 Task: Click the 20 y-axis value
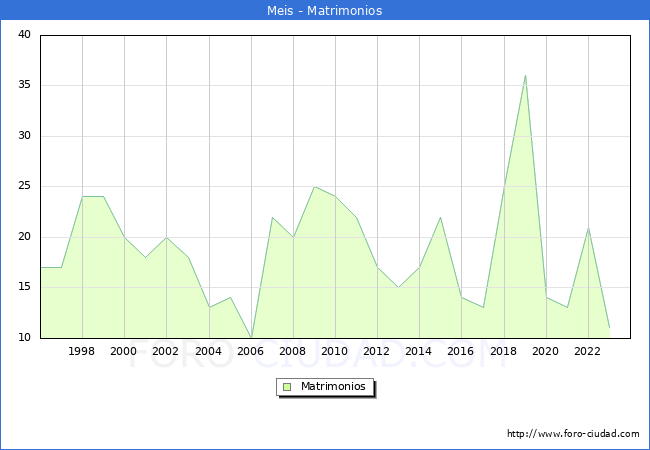click(24, 237)
